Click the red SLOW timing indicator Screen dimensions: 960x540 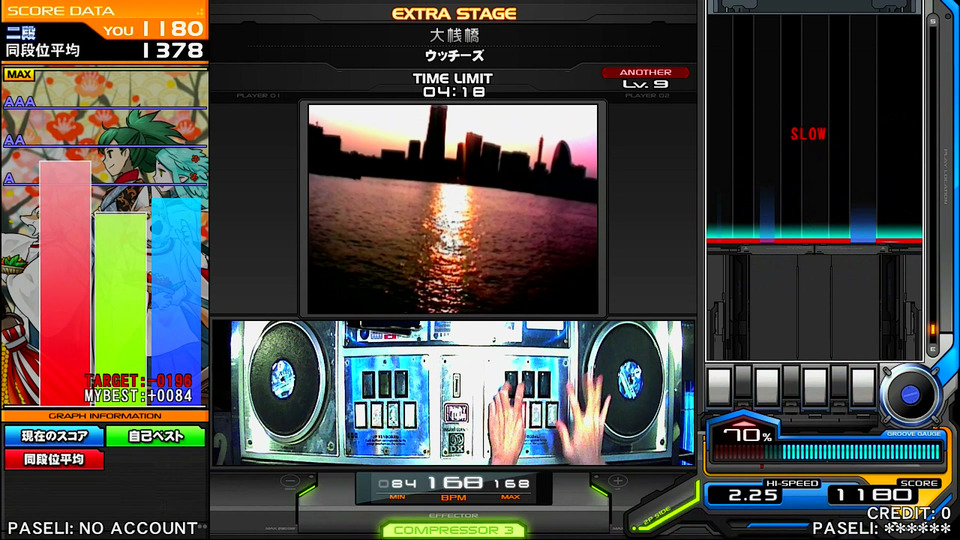(x=808, y=134)
